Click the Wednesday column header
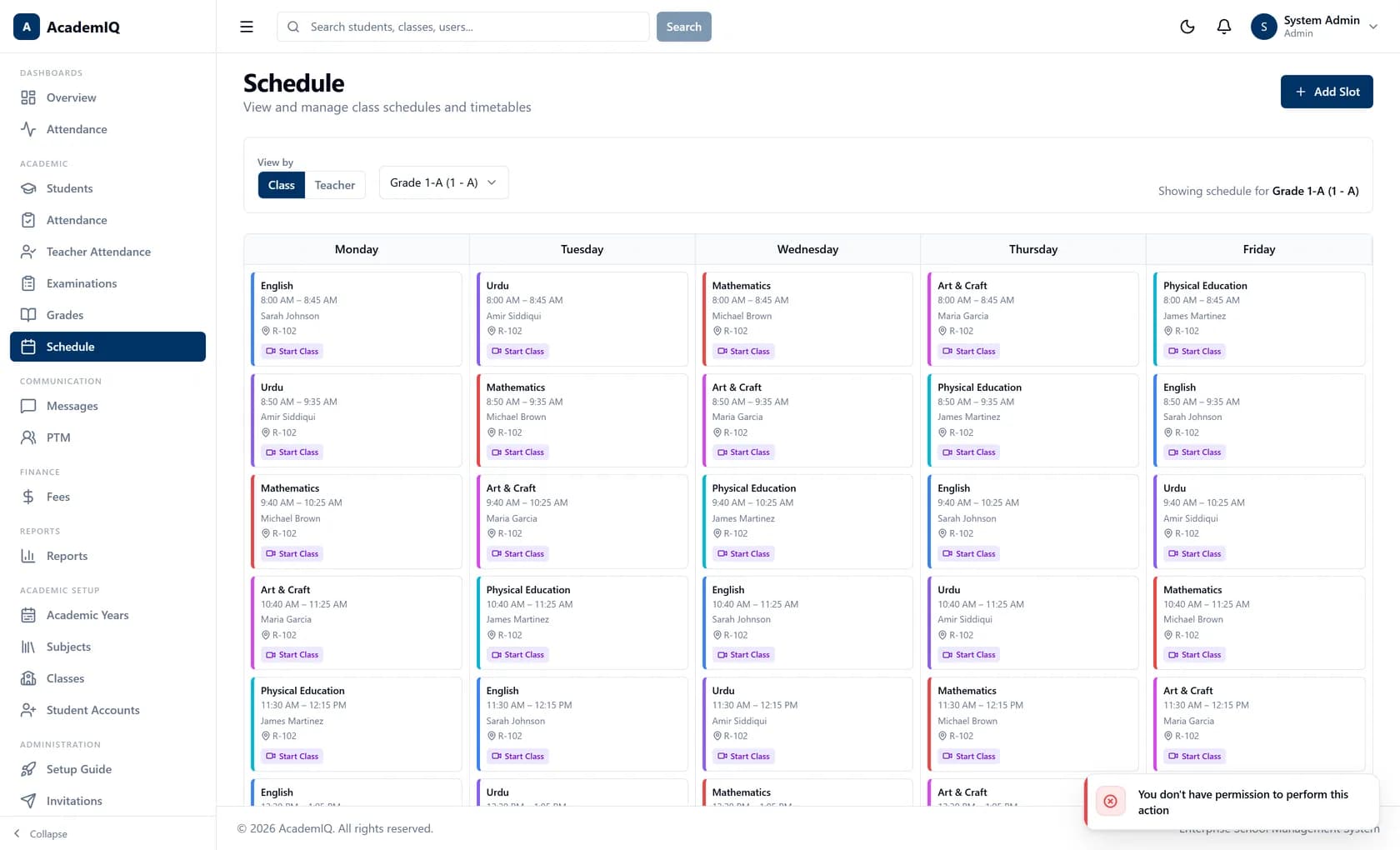 pyautogui.click(x=807, y=249)
